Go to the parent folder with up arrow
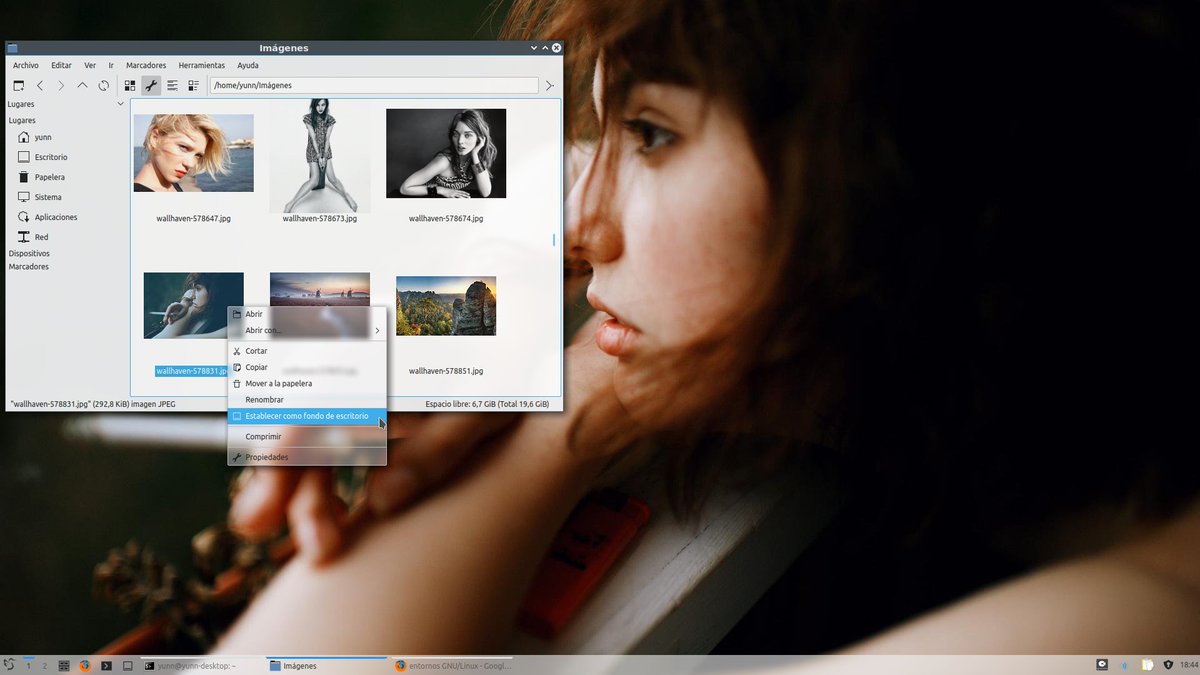This screenshot has height=675, width=1200. pyautogui.click(x=82, y=86)
